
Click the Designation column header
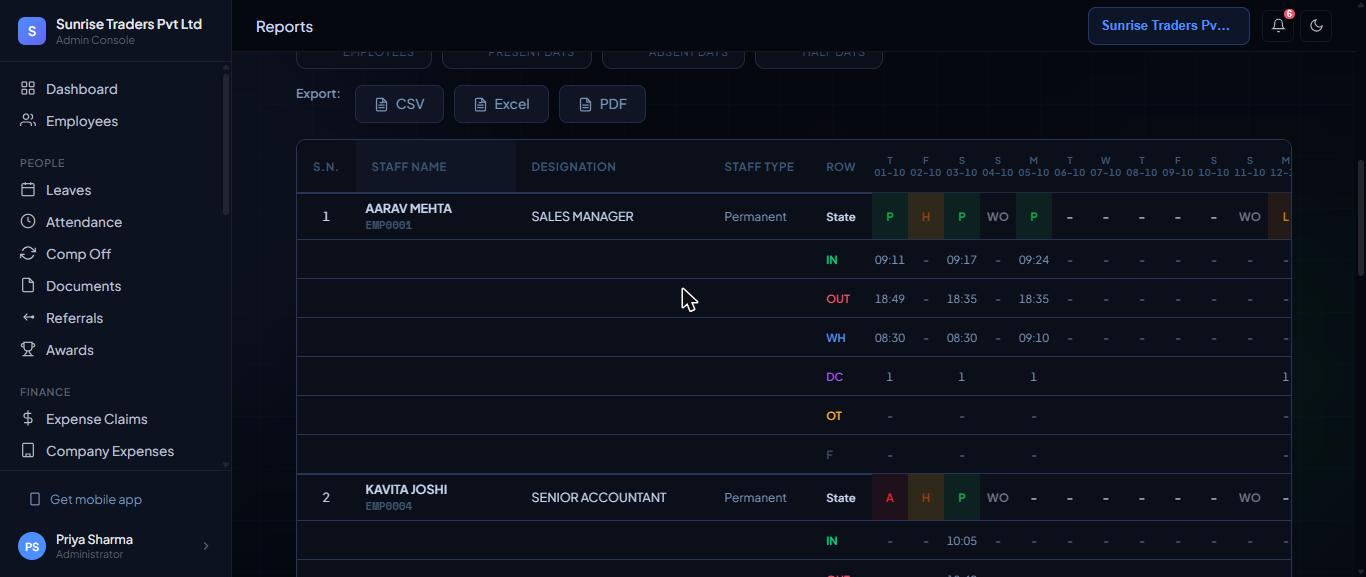point(573,167)
